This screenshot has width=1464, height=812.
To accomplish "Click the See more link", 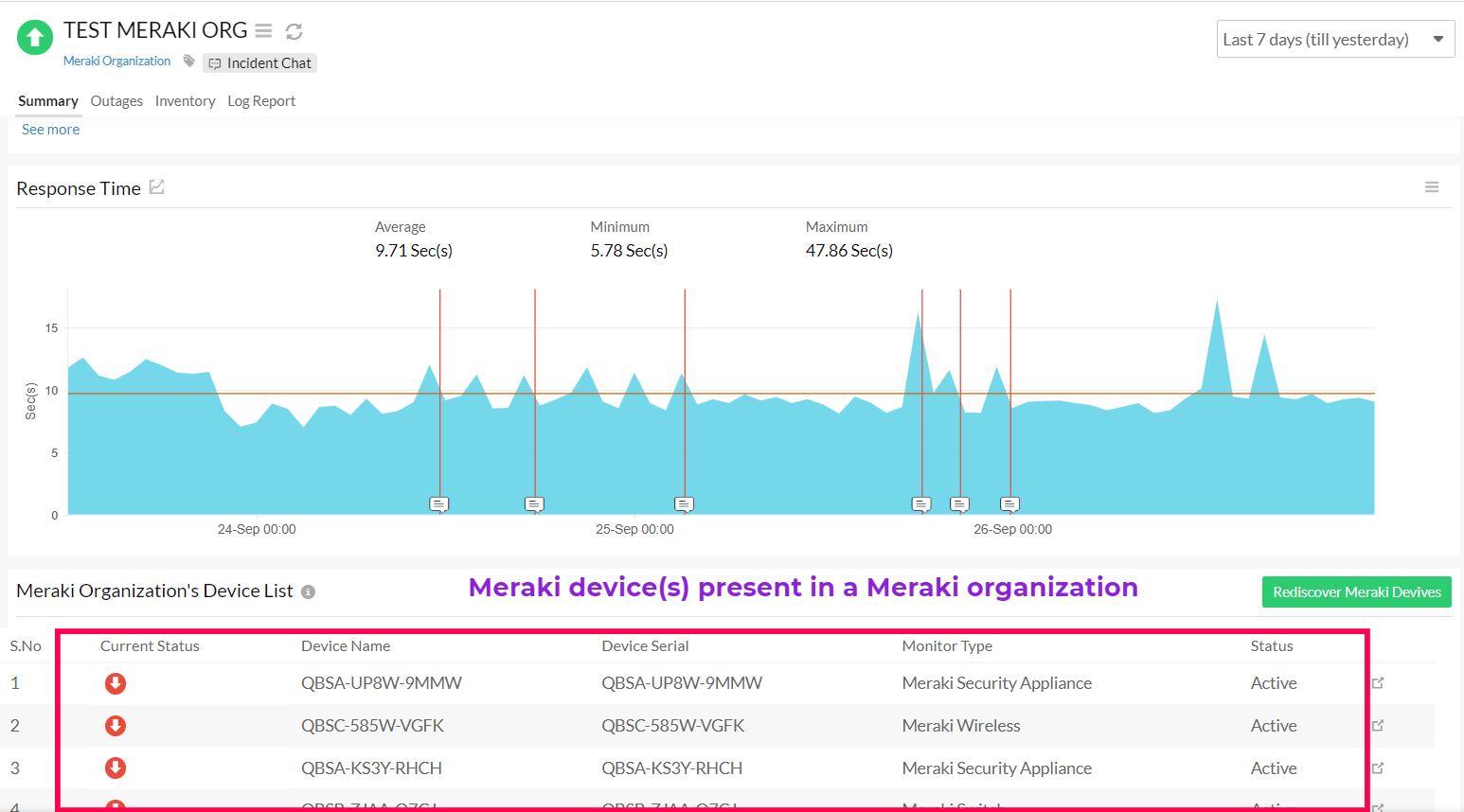I will pos(51,130).
